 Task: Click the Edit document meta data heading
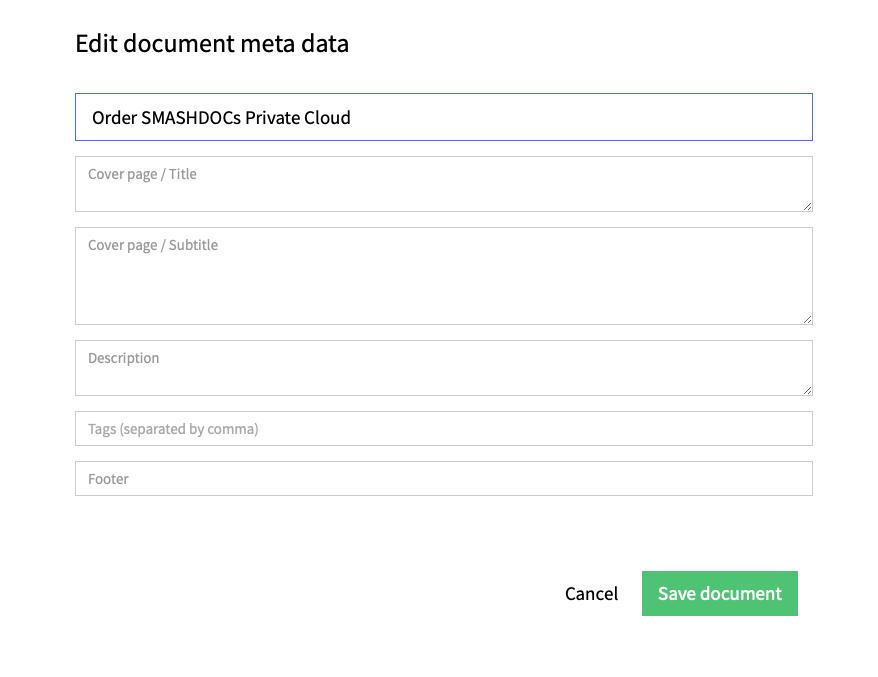pyautogui.click(x=212, y=44)
